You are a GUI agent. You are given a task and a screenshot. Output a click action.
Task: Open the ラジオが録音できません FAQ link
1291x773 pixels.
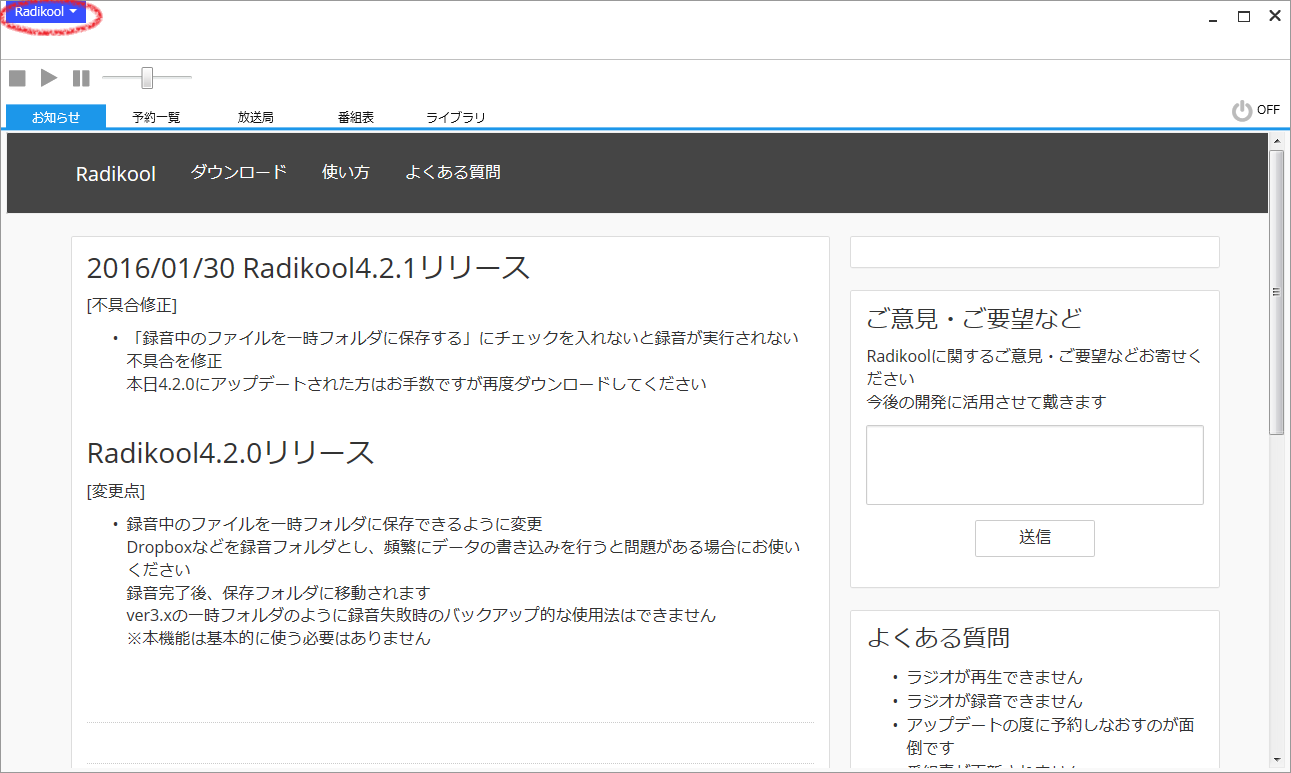click(994, 701)
